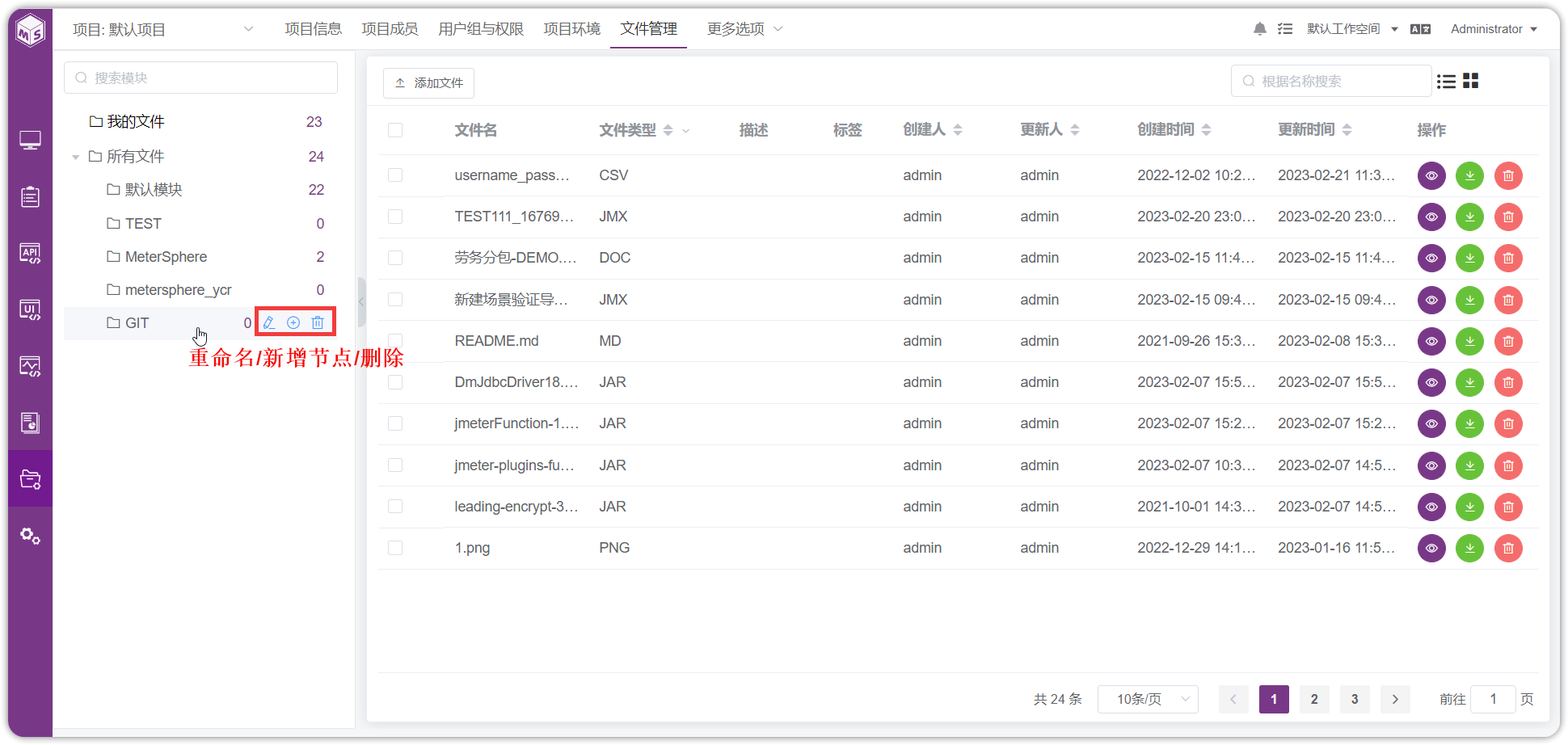Viewport: 1568px width, 745px height.
Task: Download the TEST111_16769 JMX file
Action: [1469, 217]
